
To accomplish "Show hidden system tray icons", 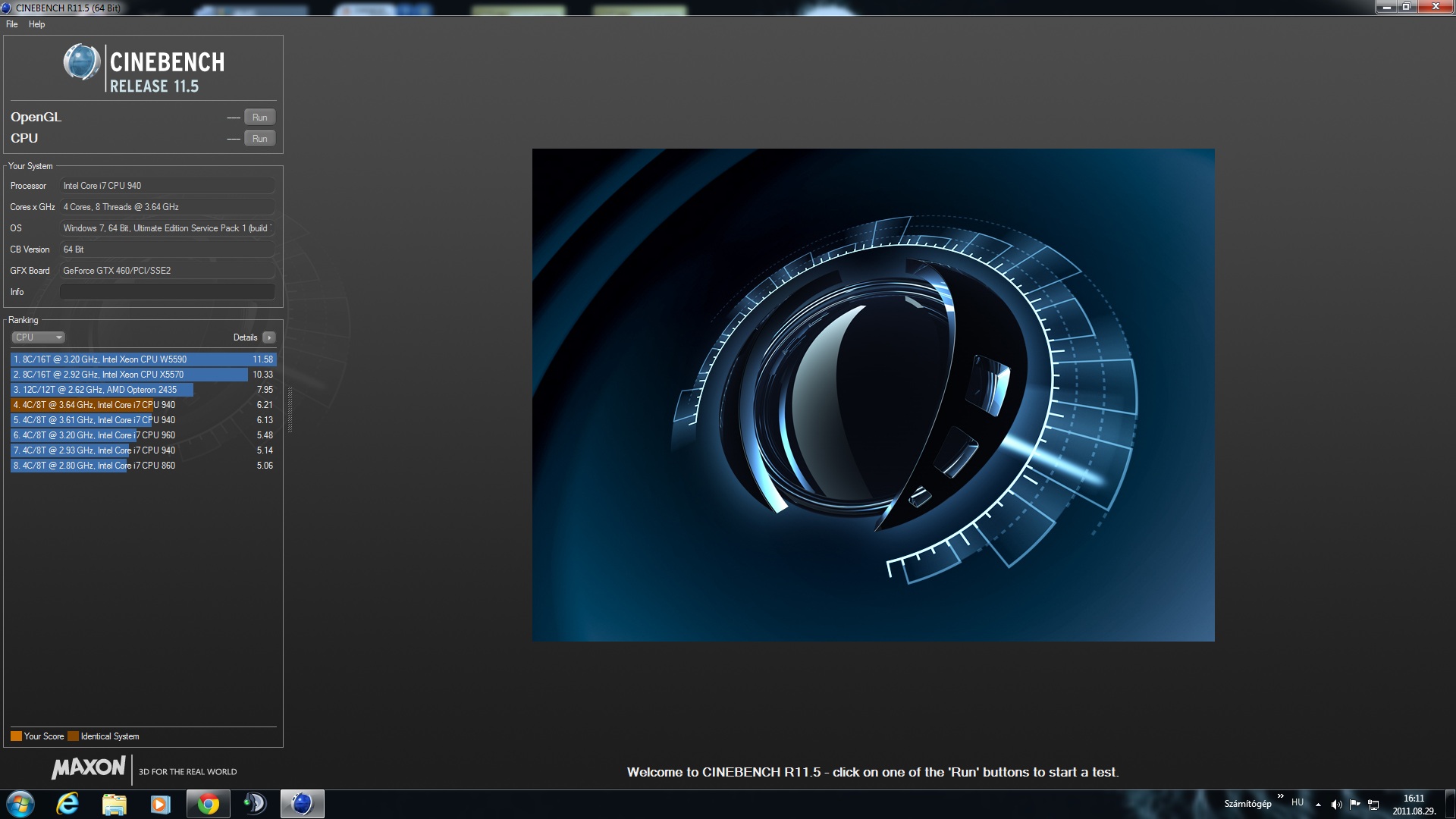I will 1318,805.
